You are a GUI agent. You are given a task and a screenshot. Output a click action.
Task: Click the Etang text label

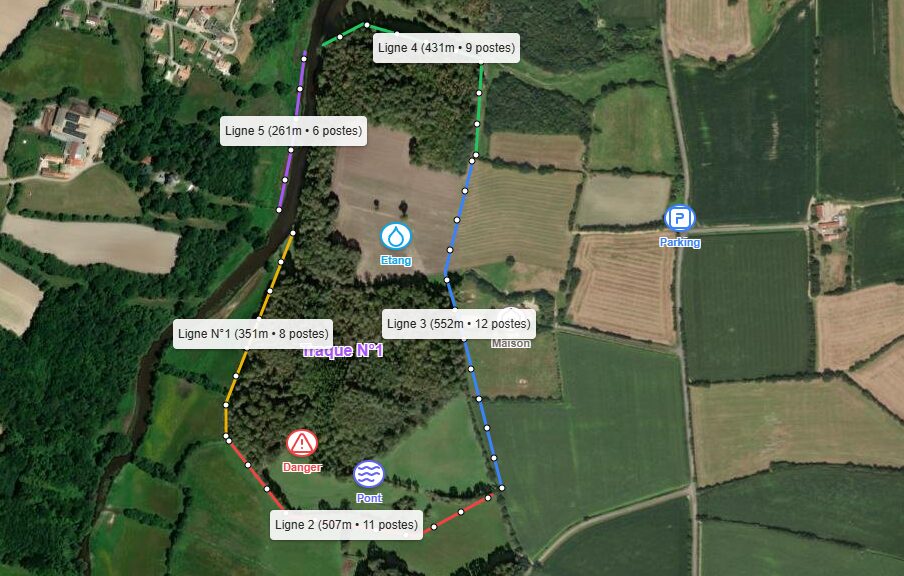(x=396, y=261)
